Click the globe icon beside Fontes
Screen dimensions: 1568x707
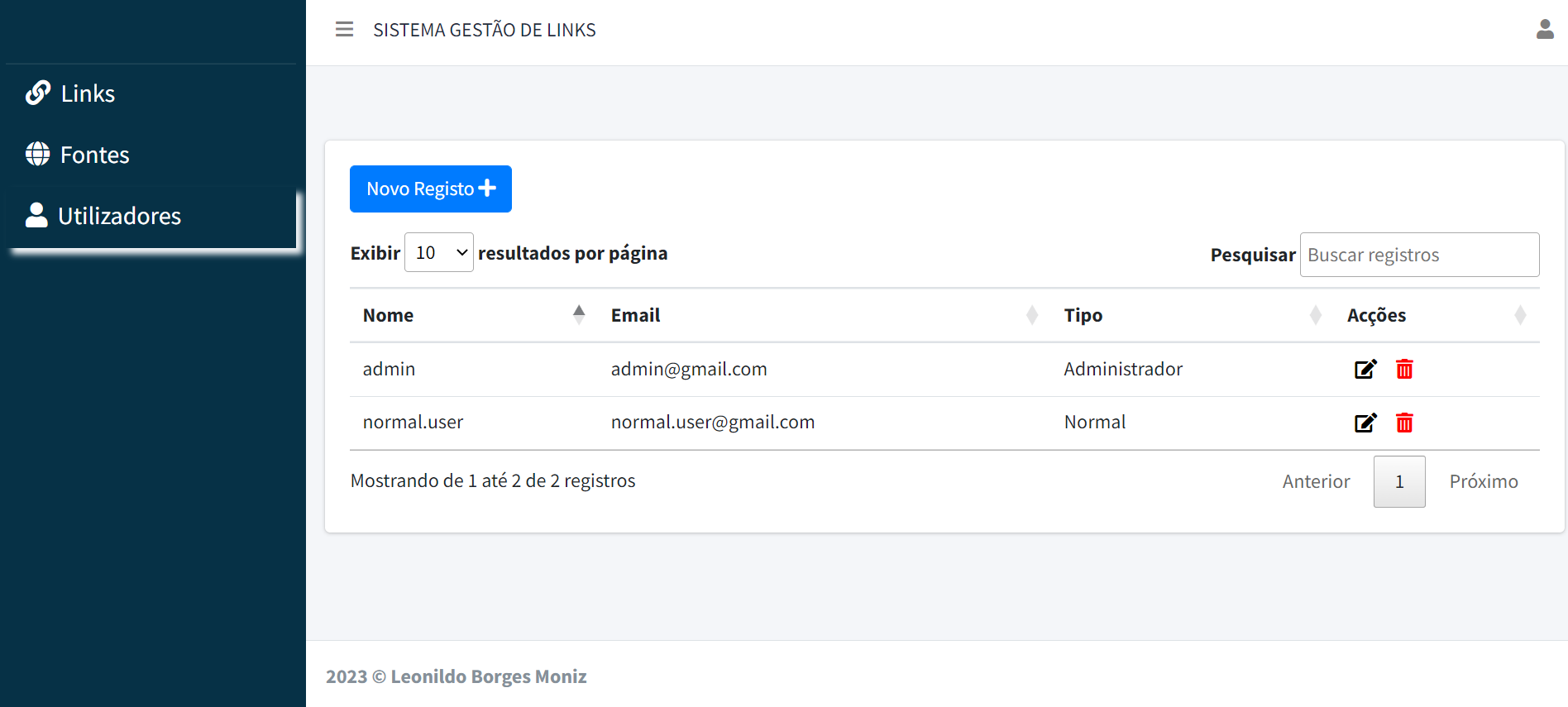37,154
